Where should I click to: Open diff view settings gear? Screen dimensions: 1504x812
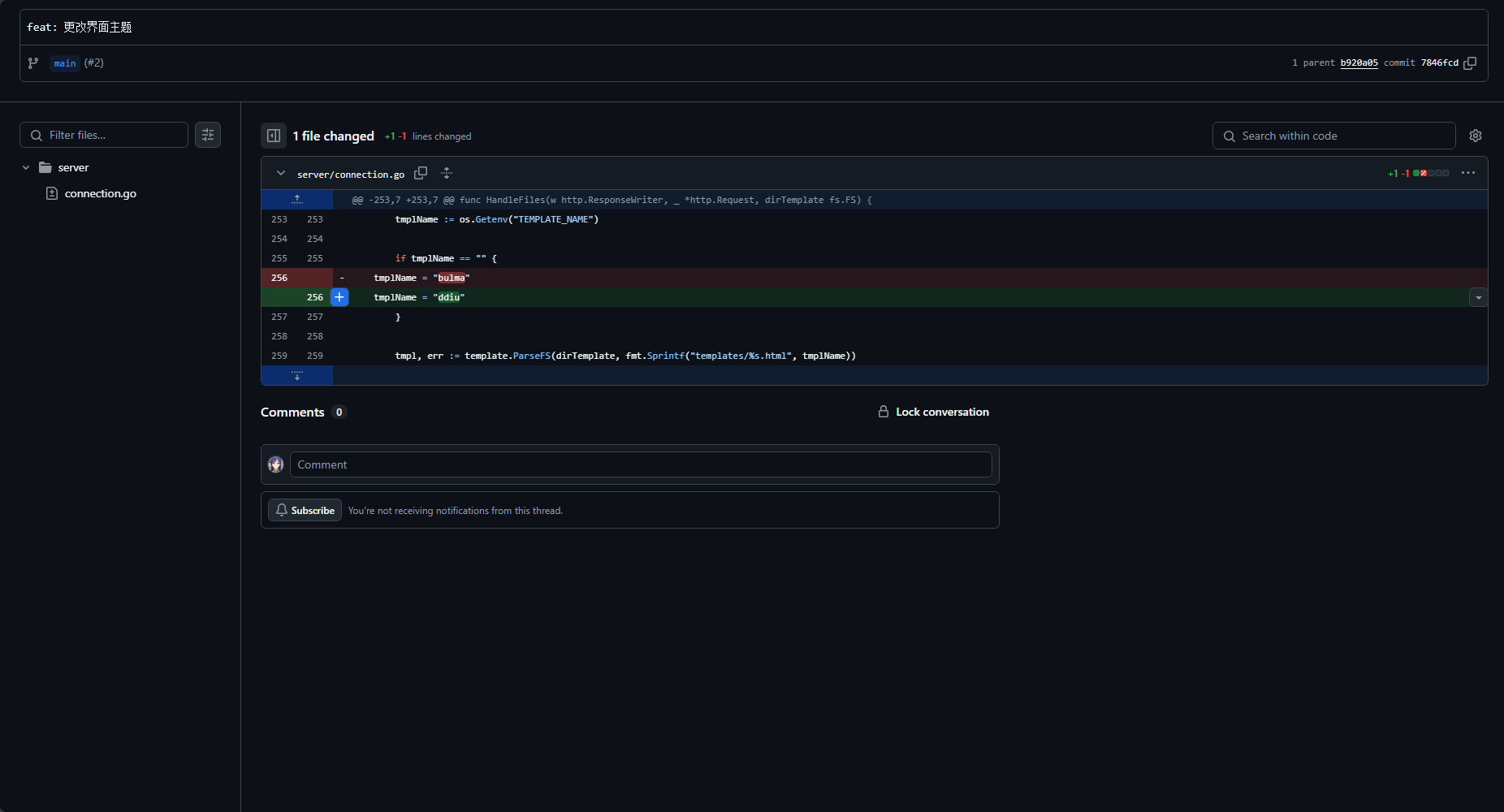[x=1476, y=136]
